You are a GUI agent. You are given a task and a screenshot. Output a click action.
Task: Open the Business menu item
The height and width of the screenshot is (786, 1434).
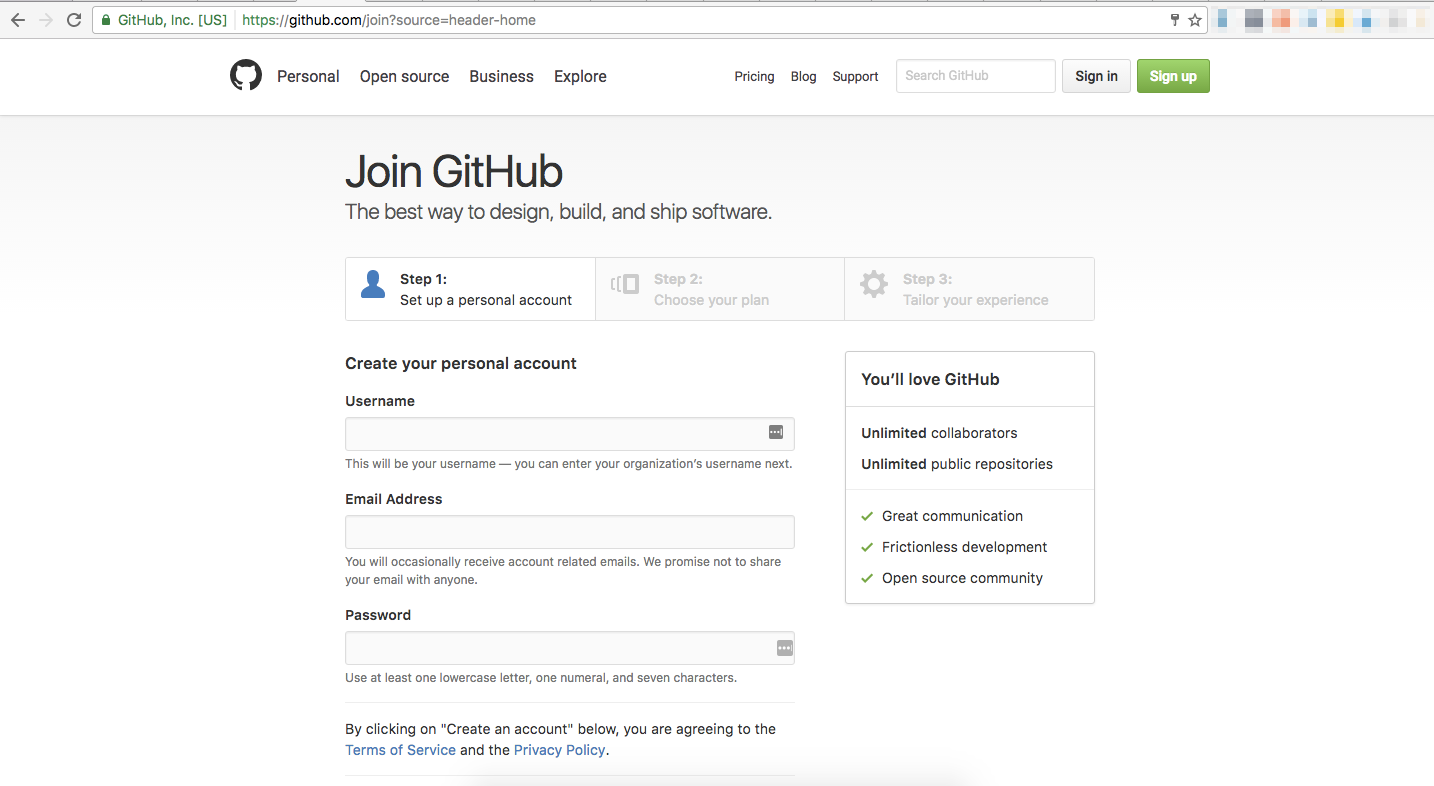pyautogui.click(x=501, y=76)
